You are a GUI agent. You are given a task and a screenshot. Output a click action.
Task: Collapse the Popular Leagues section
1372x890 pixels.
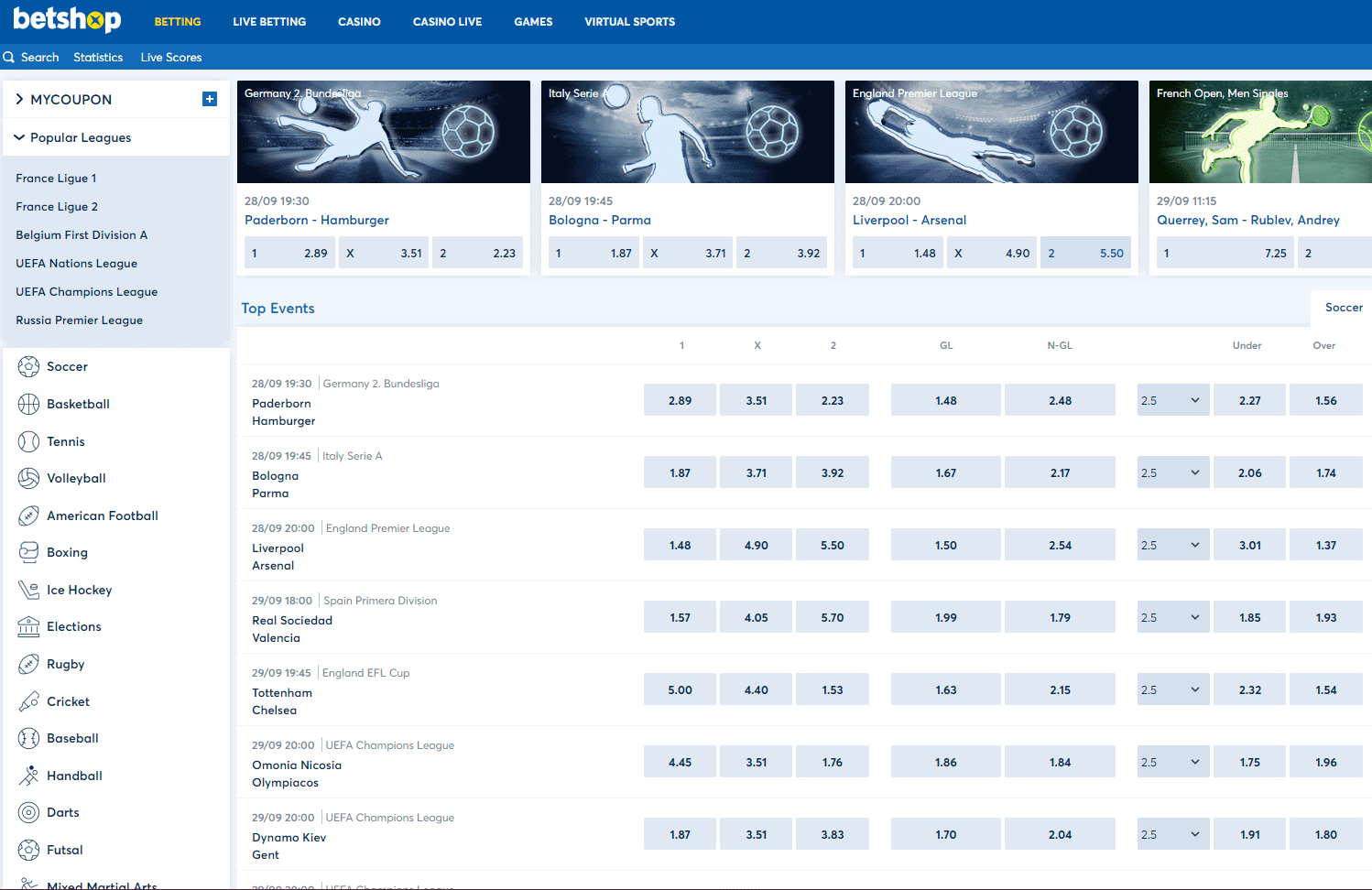(x=19, y=137)
